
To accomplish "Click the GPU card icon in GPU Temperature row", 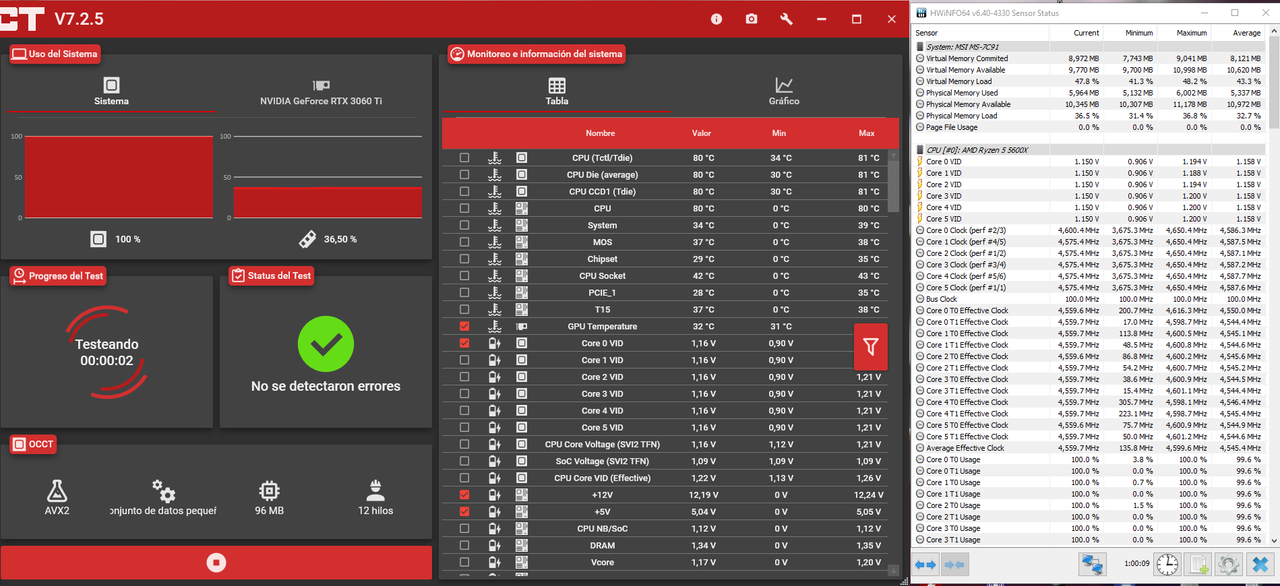I will tap(521, 326).
